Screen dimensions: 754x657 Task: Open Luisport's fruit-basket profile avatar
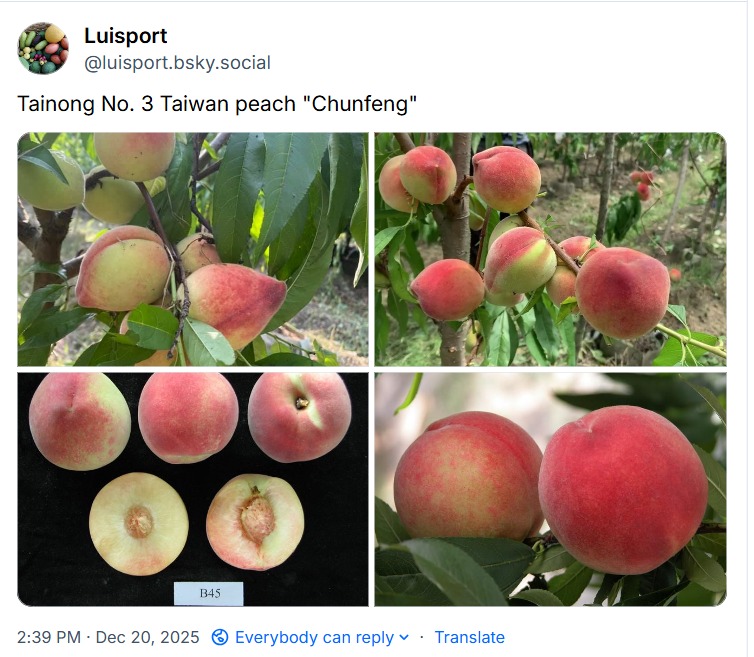tap(43, 48)
